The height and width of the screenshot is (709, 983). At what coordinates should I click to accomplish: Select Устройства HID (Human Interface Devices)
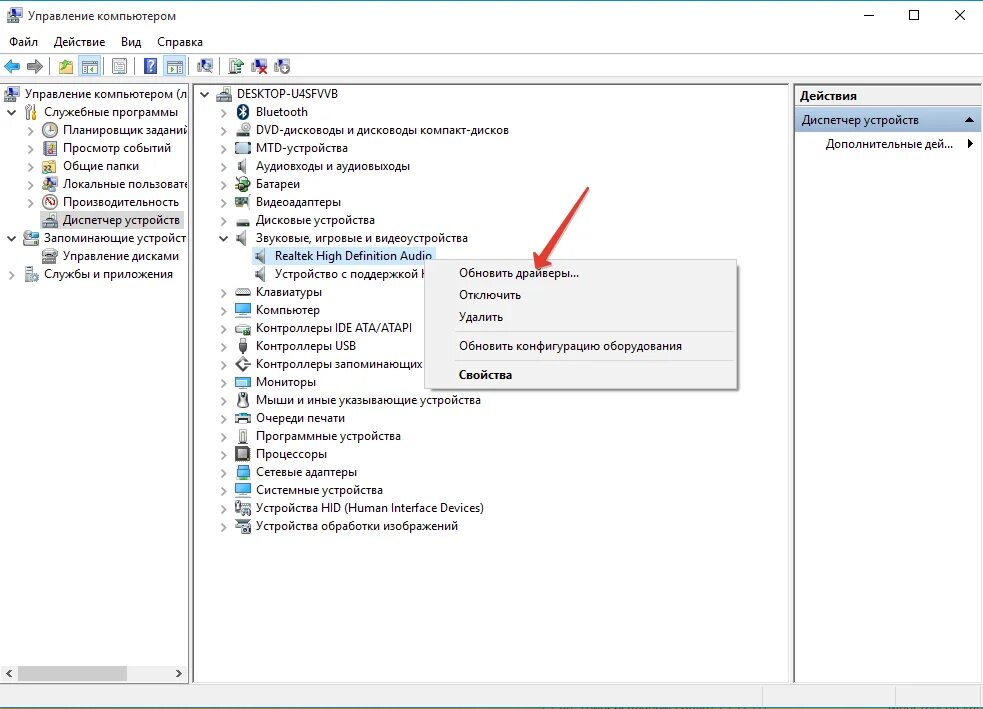(370, 508)
